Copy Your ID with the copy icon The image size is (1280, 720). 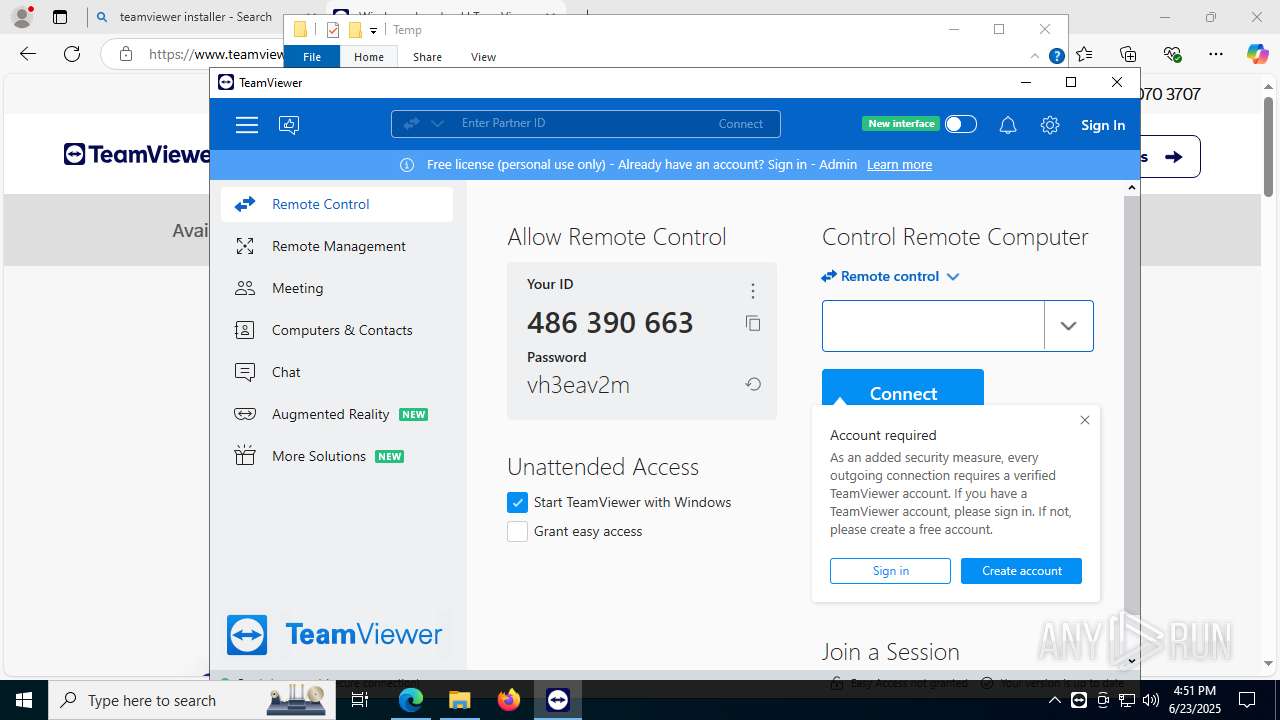(753, 323)
